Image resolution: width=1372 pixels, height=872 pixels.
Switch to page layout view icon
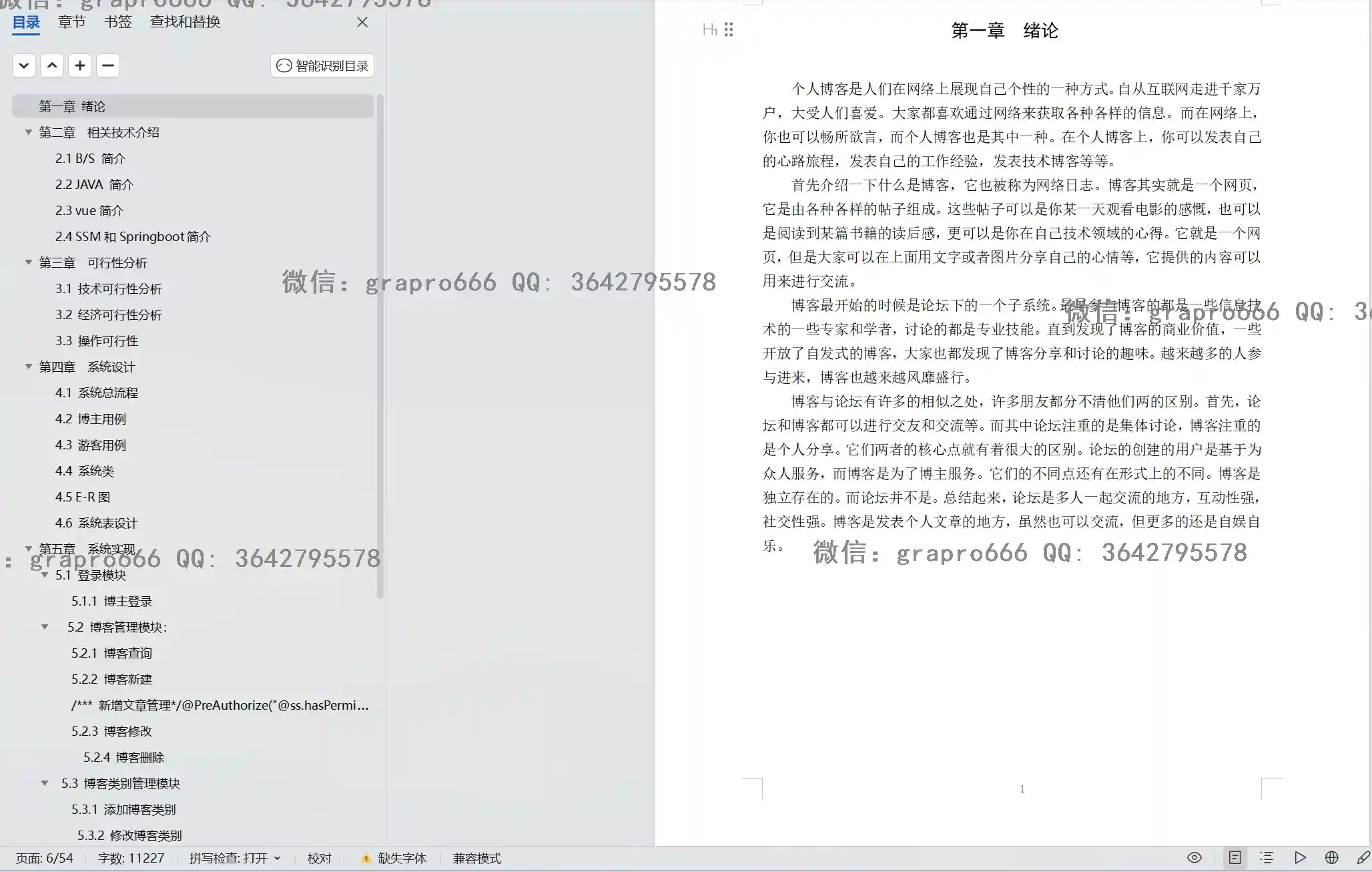tap(1235, 858)
